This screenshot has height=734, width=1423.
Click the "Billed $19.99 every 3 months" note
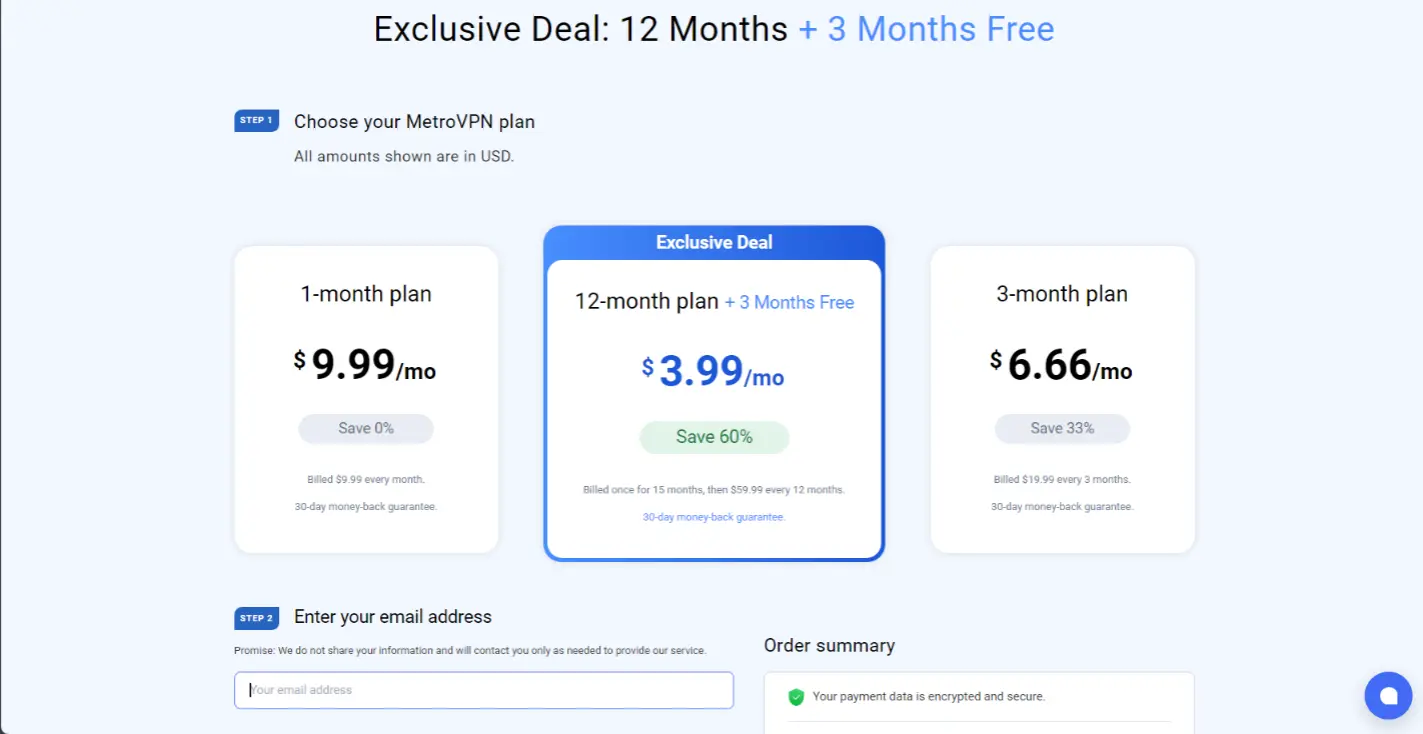point(1062,479)
